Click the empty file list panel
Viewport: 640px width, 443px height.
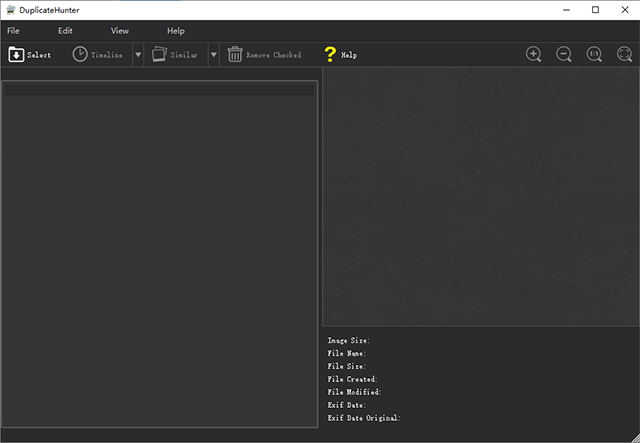[x=160, y=260]
